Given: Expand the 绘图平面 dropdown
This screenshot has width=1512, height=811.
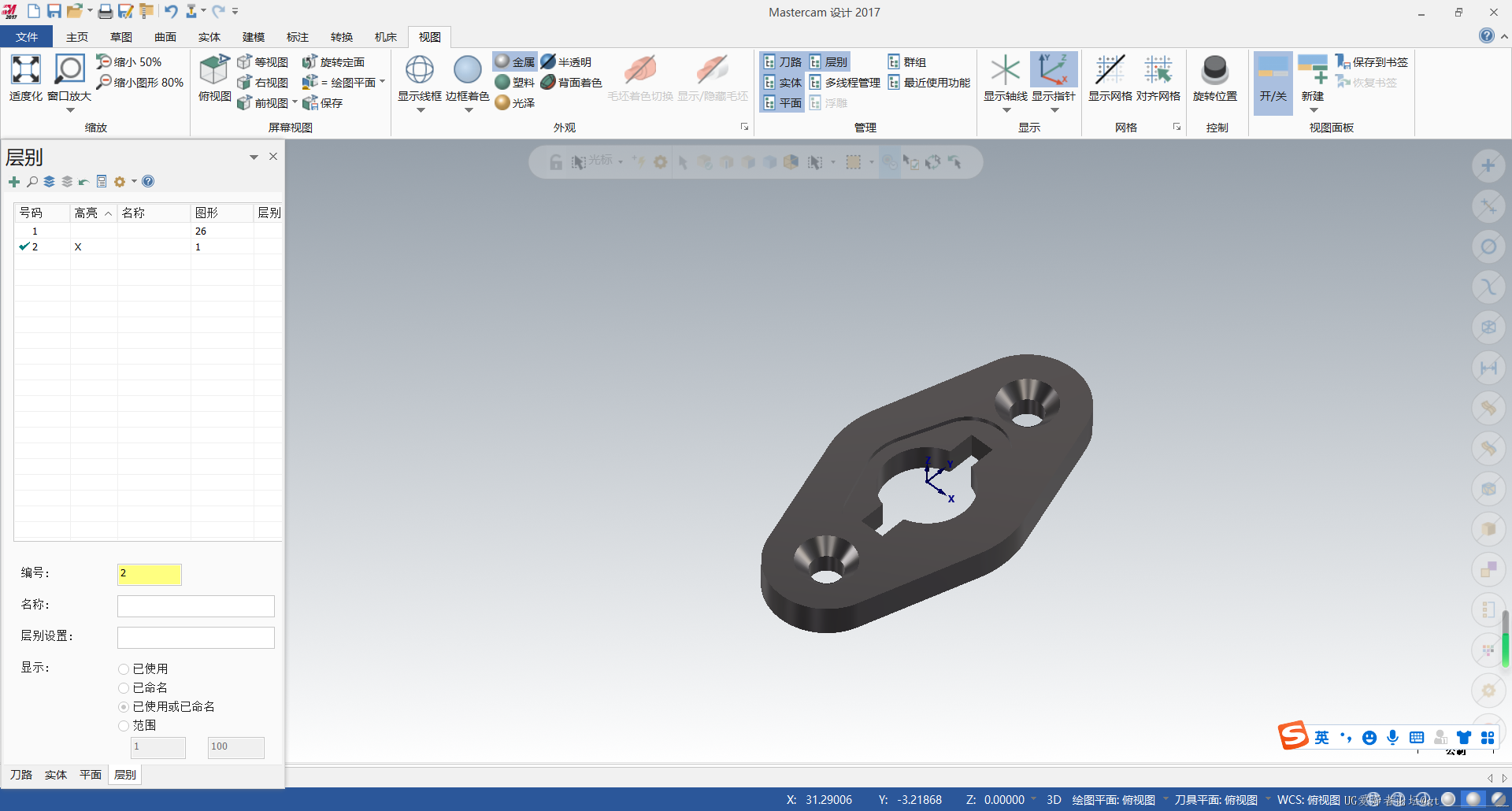Looking at the screenshot, I should 383,81.
